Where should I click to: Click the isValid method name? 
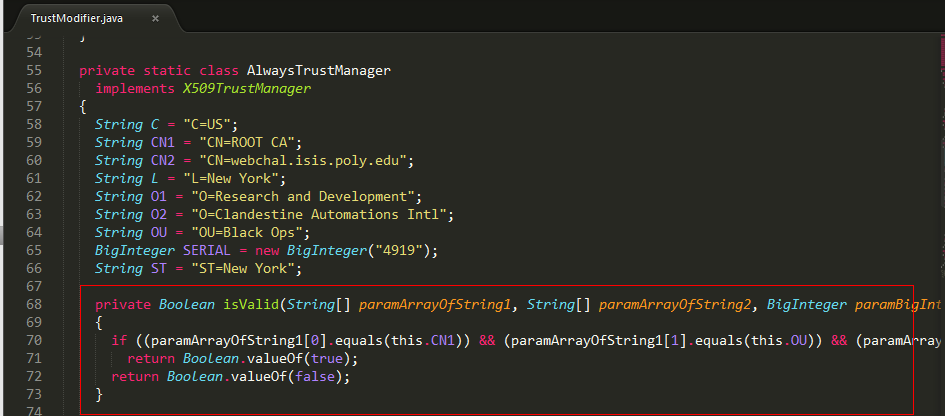251,304
